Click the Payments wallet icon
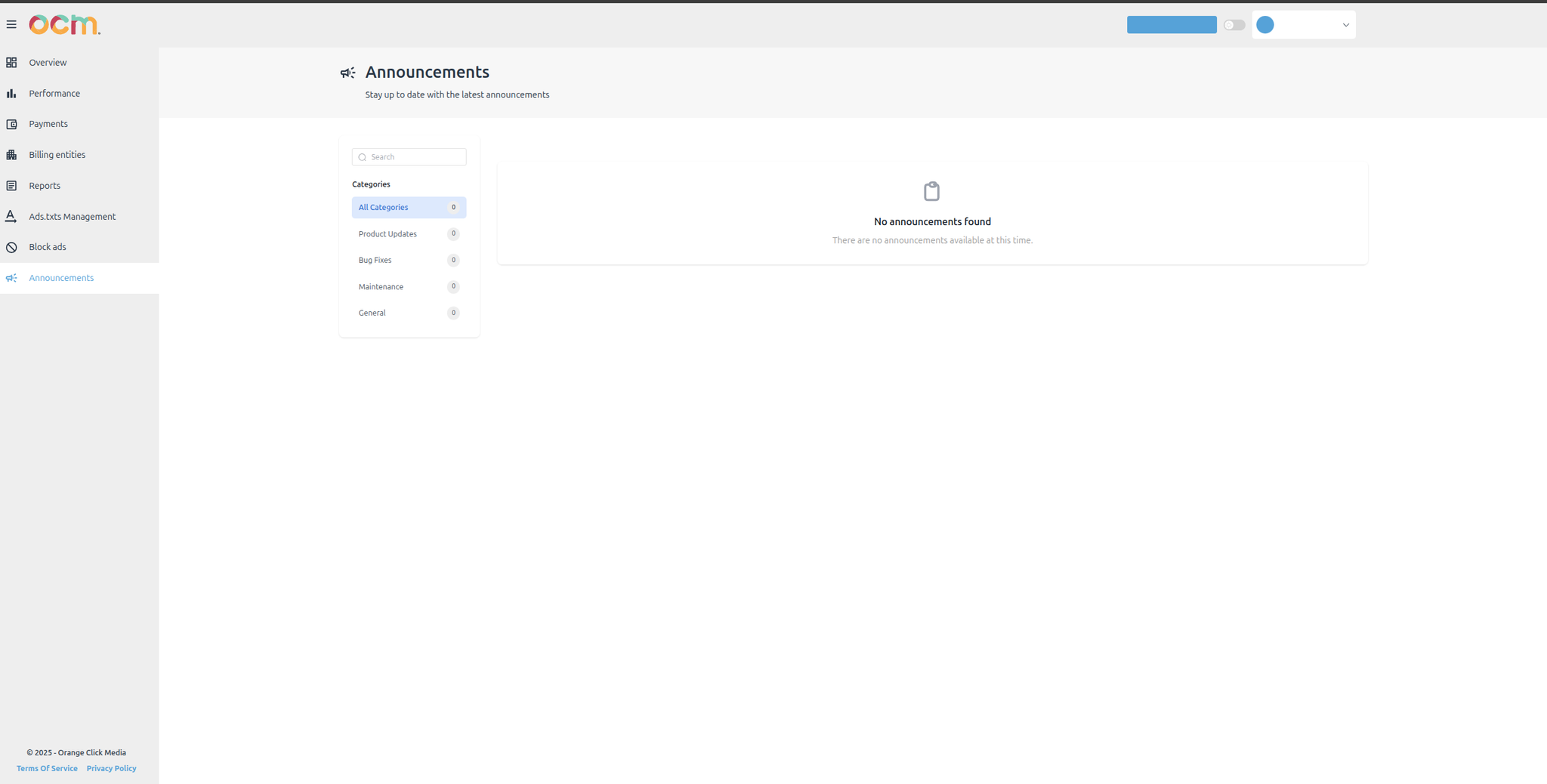 11,124
